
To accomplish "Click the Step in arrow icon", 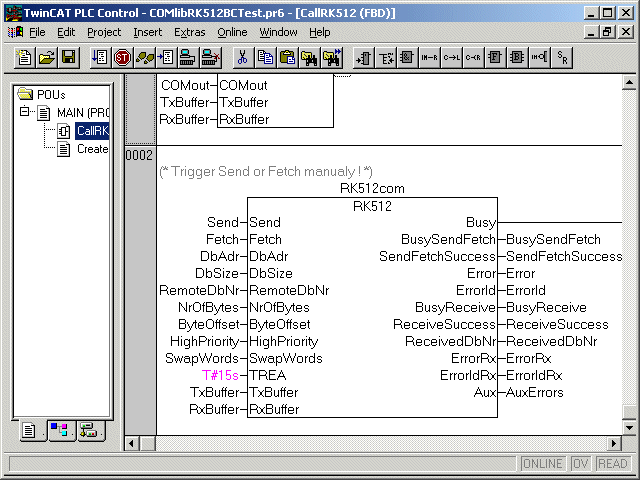I will tap(166, 58).
